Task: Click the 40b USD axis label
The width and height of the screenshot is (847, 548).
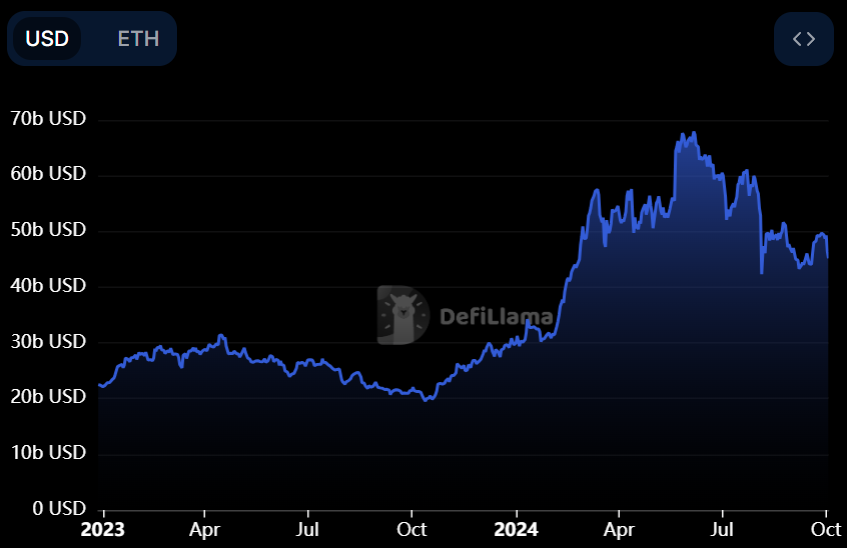Action: (46, 286)
